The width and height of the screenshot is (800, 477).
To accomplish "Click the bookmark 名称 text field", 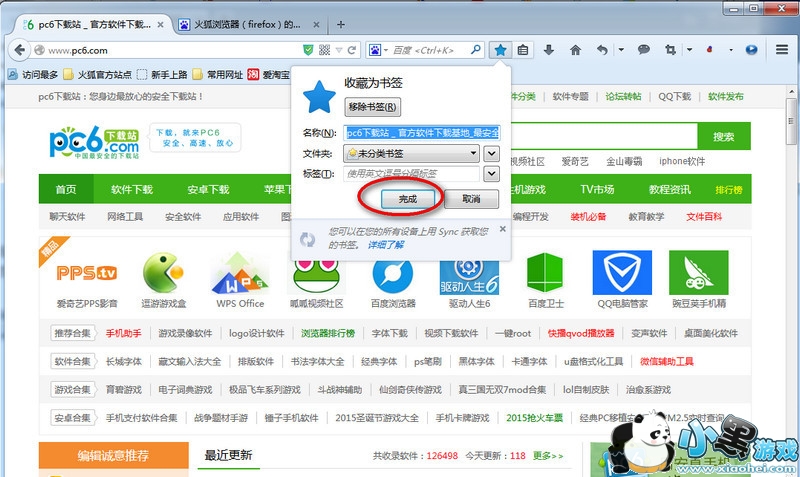I will [422, 133].
